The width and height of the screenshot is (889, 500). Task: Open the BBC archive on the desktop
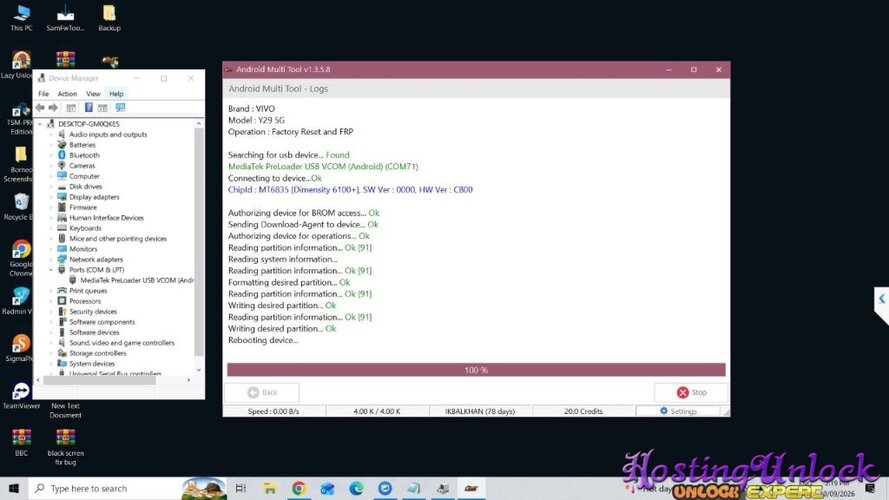pos(21,443)
